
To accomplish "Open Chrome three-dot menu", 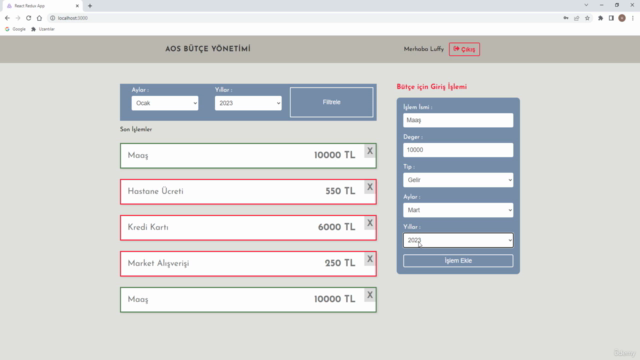I will pos(633,18).
